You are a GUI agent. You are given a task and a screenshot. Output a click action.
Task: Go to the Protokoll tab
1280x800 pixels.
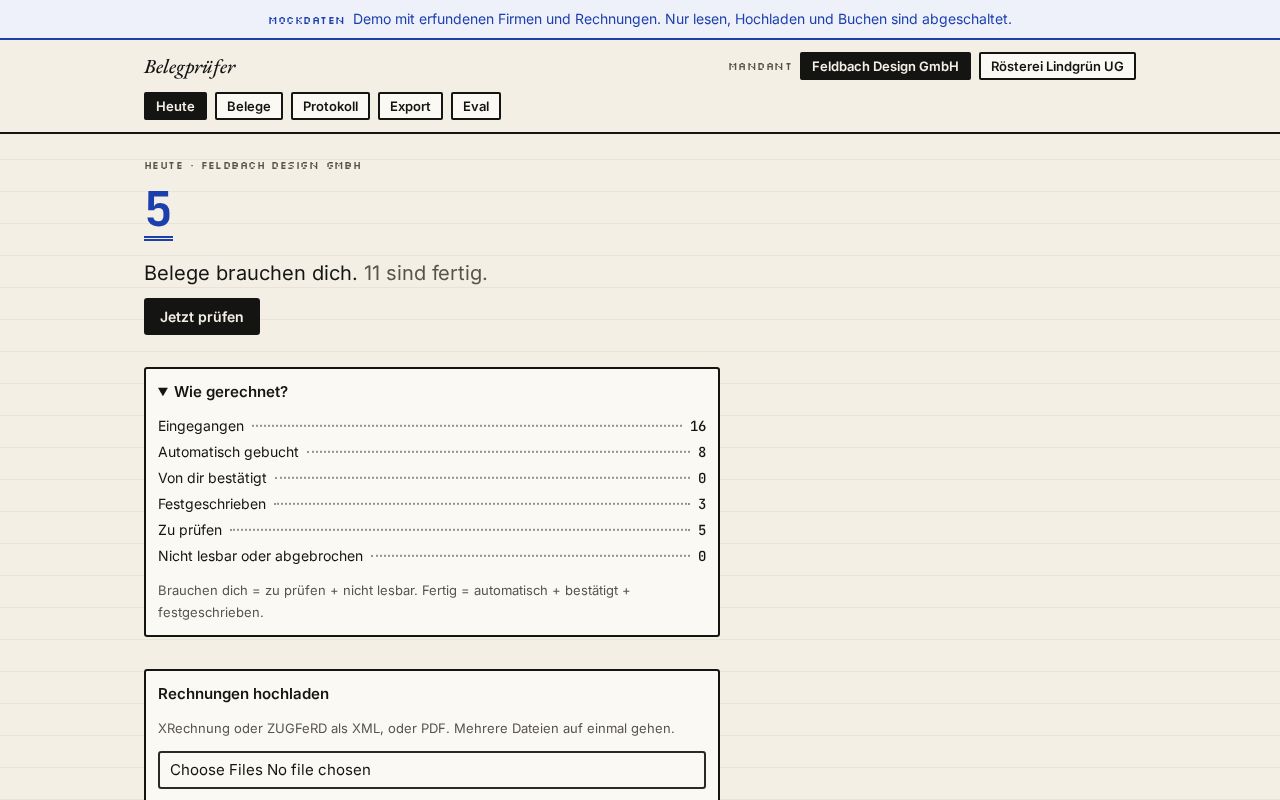tap(330, 106)
